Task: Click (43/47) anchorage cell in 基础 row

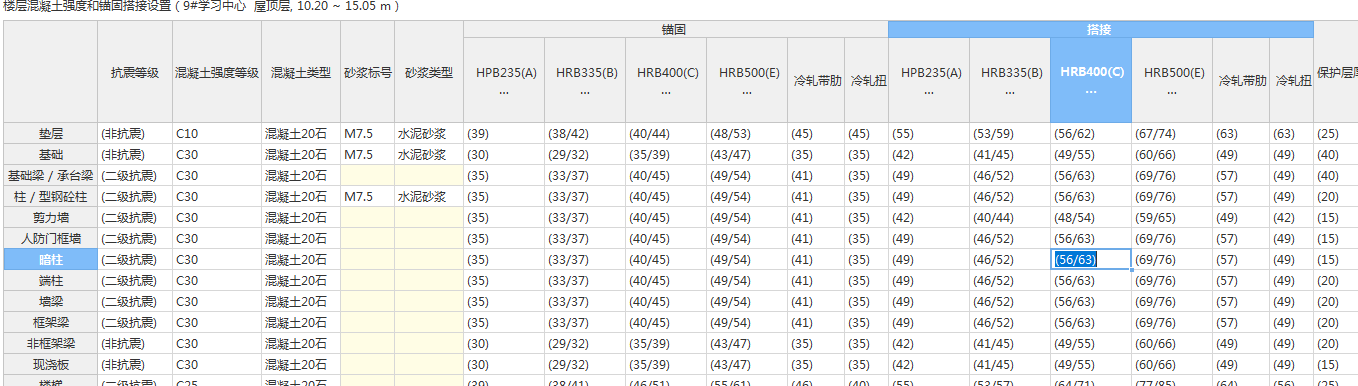Action: click(x=747, y=155)
